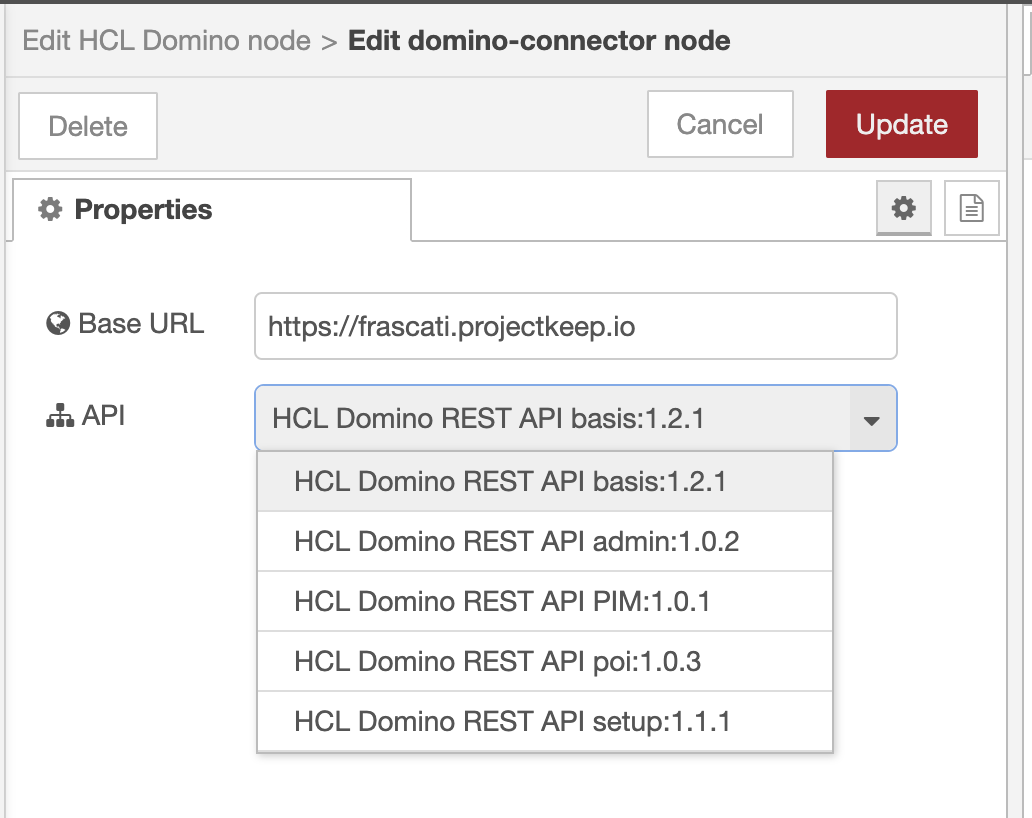
Task: Click the Edit domino-connector node title
Action: click(x=539, y=41)
